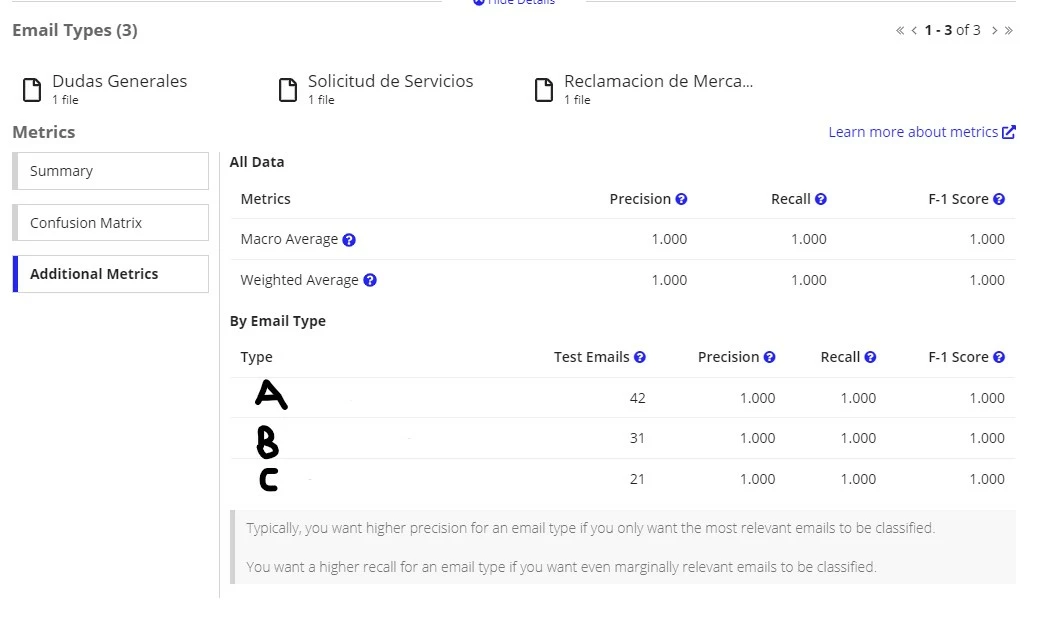The image size is (1039, 637).
Task: Select the Additional Metrics tab
Action: pos(111,274)
